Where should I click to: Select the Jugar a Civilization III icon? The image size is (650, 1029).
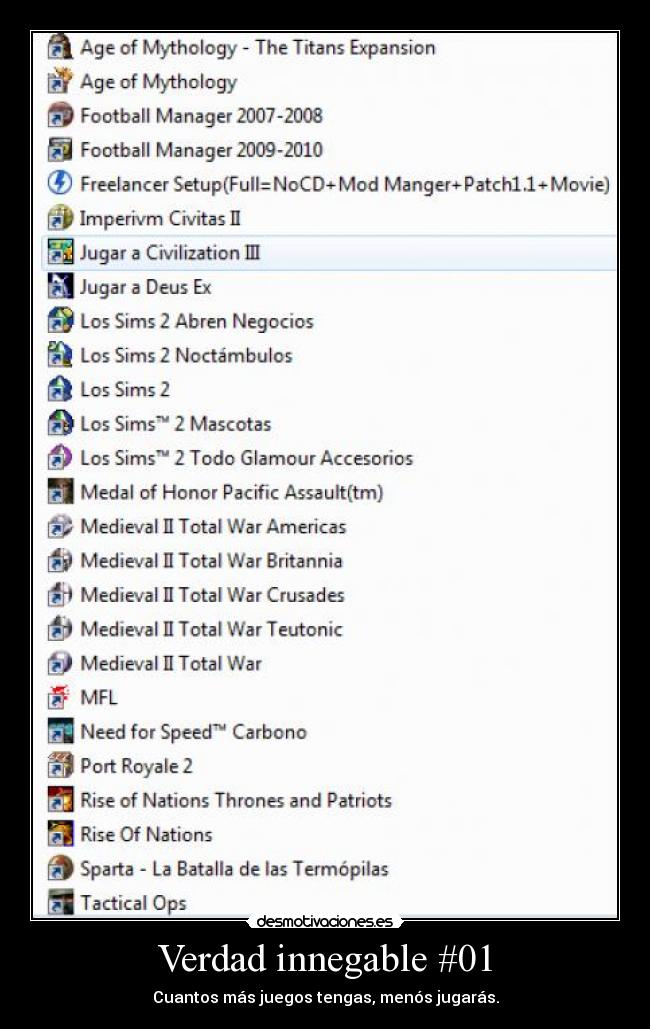60,252
